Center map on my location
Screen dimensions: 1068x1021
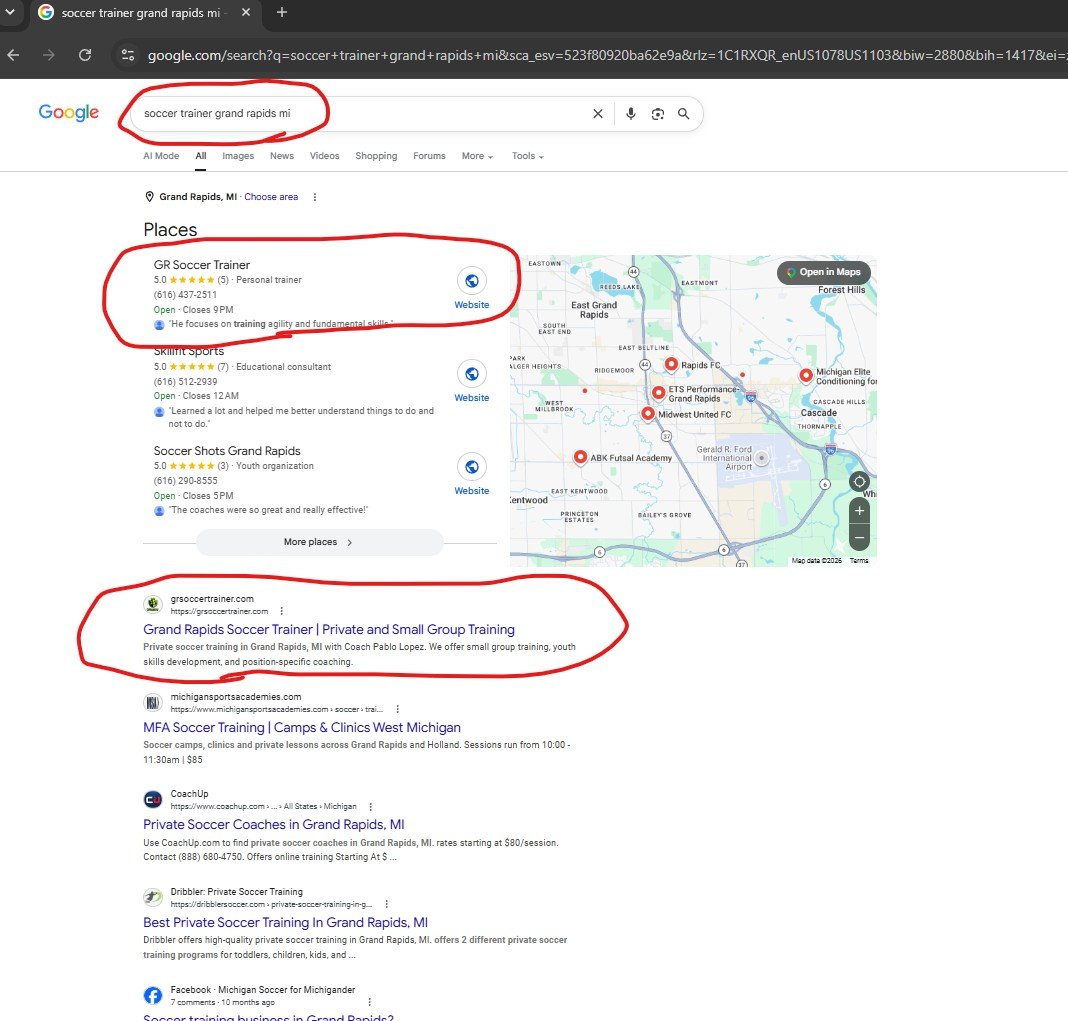click(x=860, y=482)
